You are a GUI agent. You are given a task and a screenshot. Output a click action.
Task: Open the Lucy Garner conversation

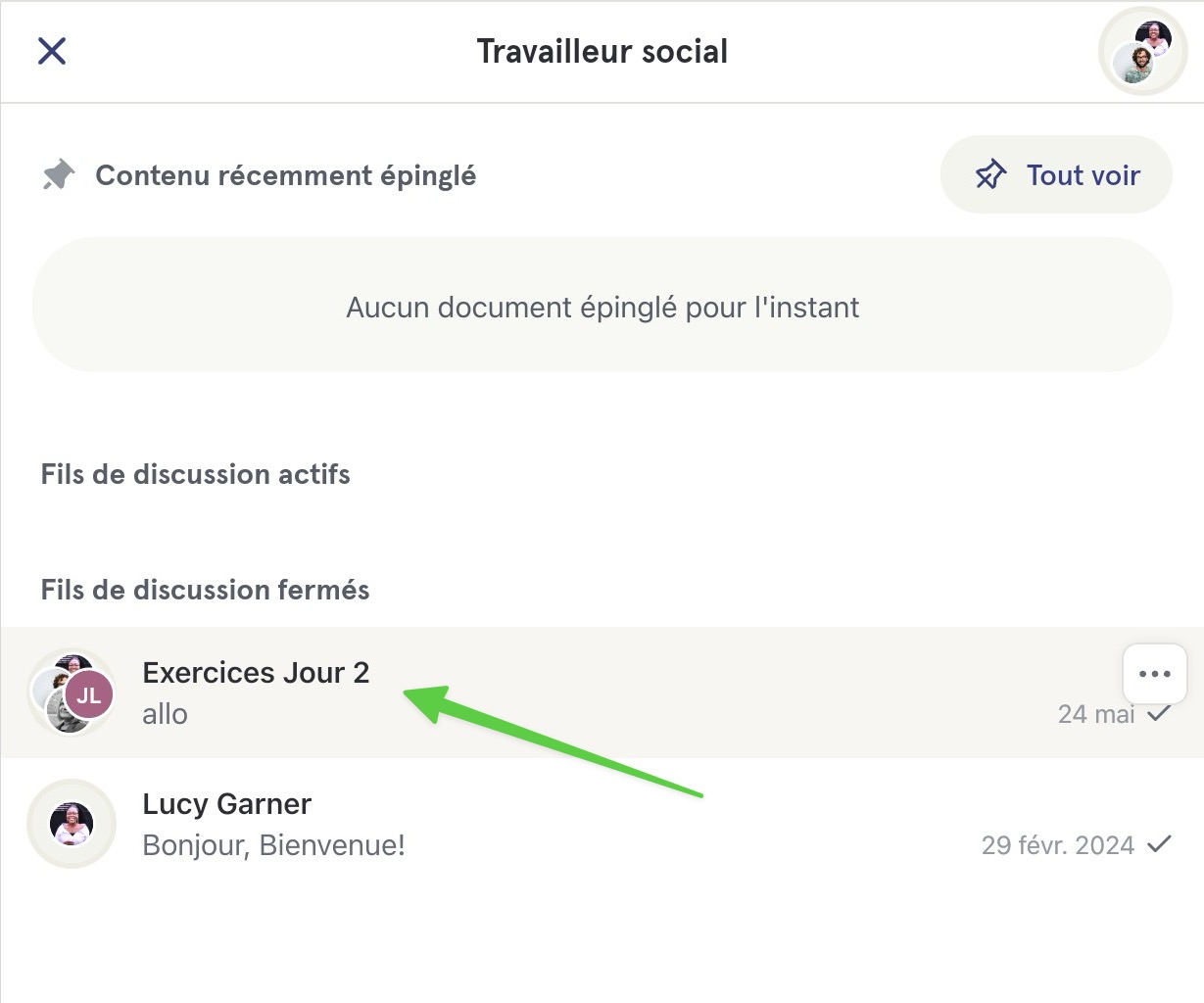pos(602,824)
